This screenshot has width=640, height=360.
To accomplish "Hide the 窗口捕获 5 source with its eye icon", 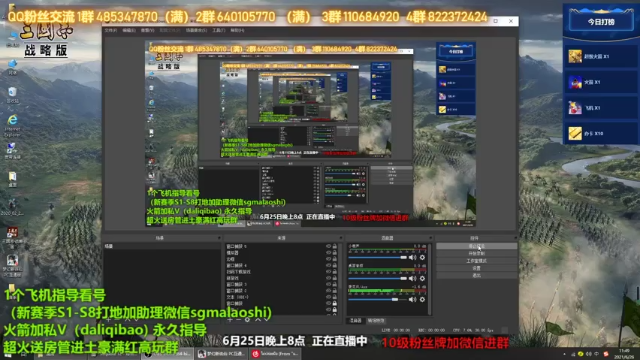I will [x=328, y=247].
